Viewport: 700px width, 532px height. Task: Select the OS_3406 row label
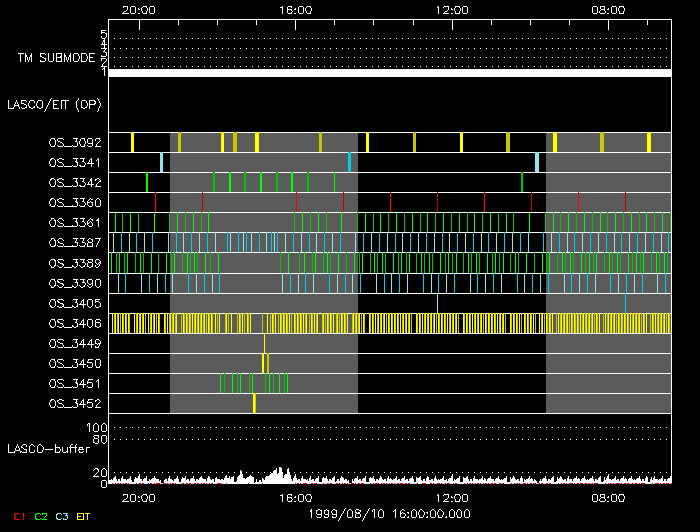click(74, 323)
